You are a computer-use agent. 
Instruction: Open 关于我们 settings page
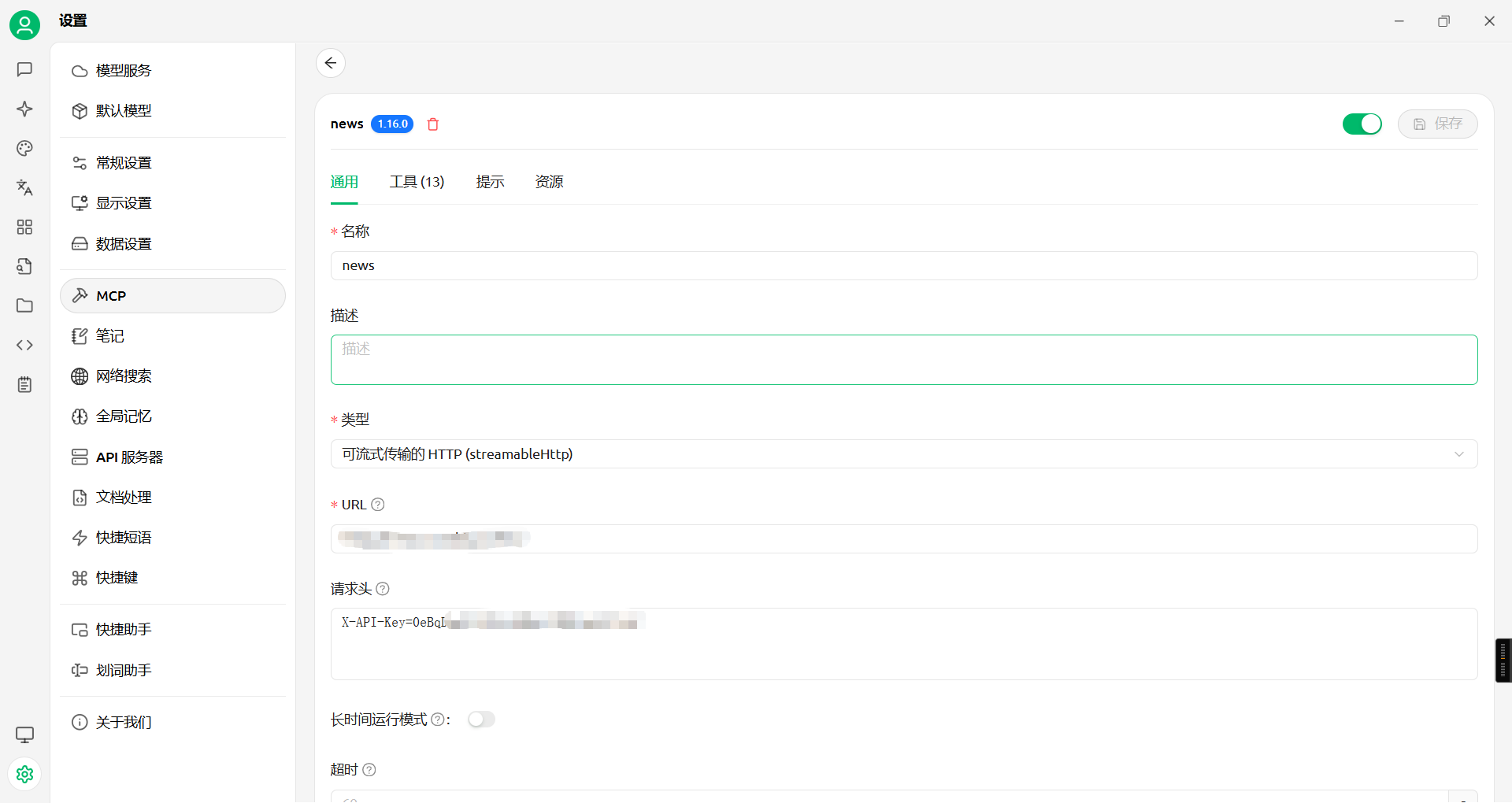[x=124, y=723]
